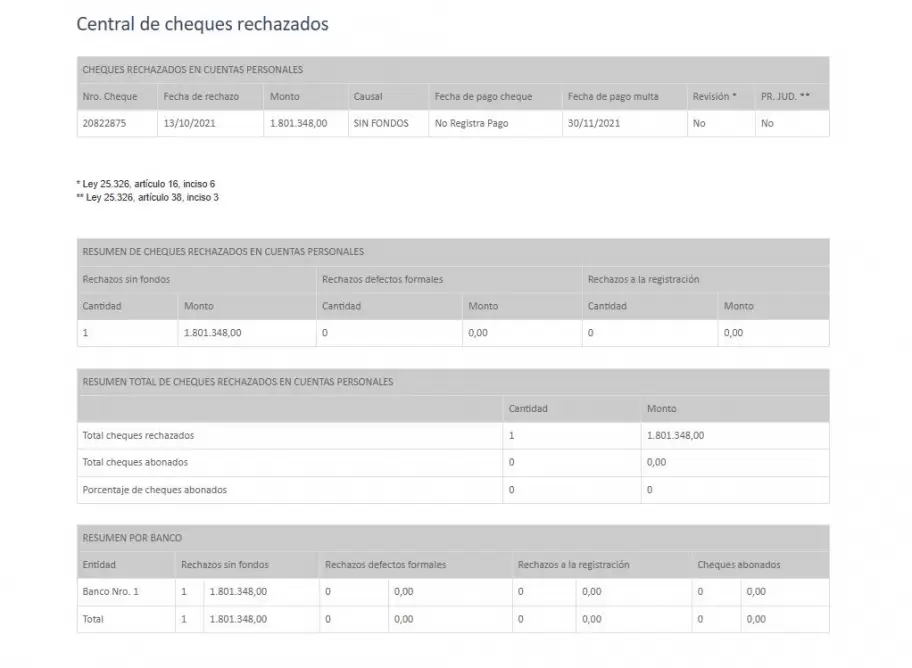Select the PR. JUD. ** column header
The image size is (912, 668).
pos(785,97)
